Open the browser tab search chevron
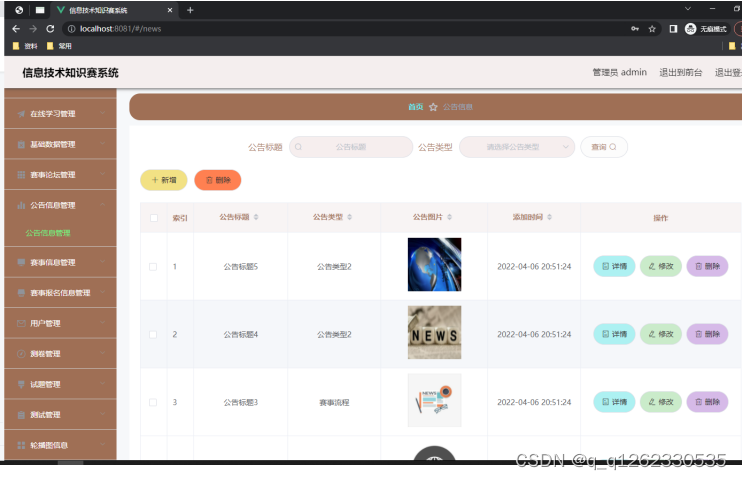742x480 pixels. click(688, 9)
